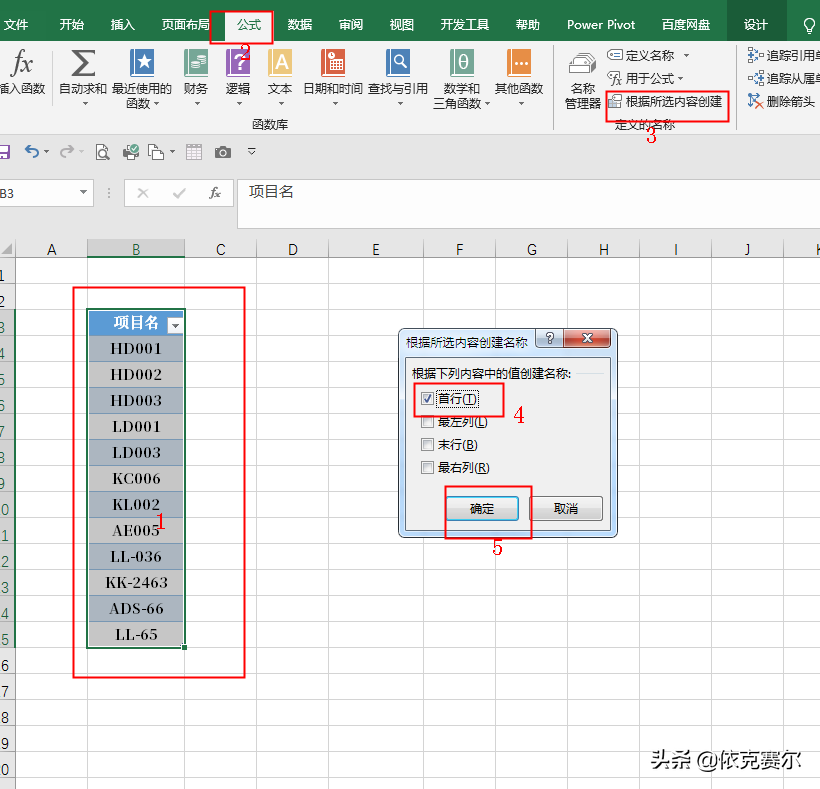Click the Redo arrow icon
This screenshot has height=789, width=820.
[67, 152]
